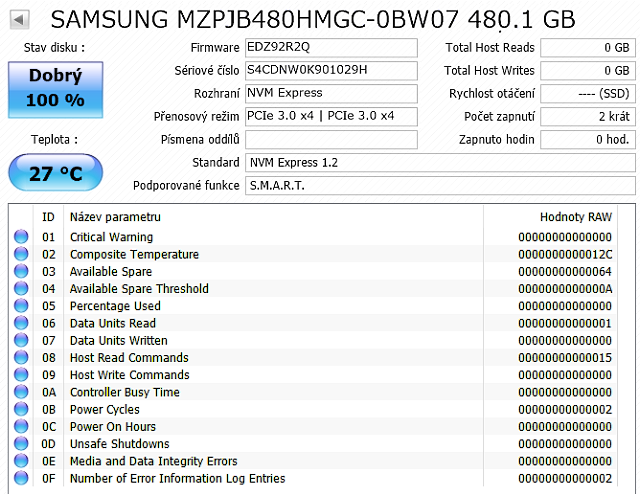The height and width of the screenshot is (494, 640).
Task: Sort by the ID column header
Action: [49, 217]
